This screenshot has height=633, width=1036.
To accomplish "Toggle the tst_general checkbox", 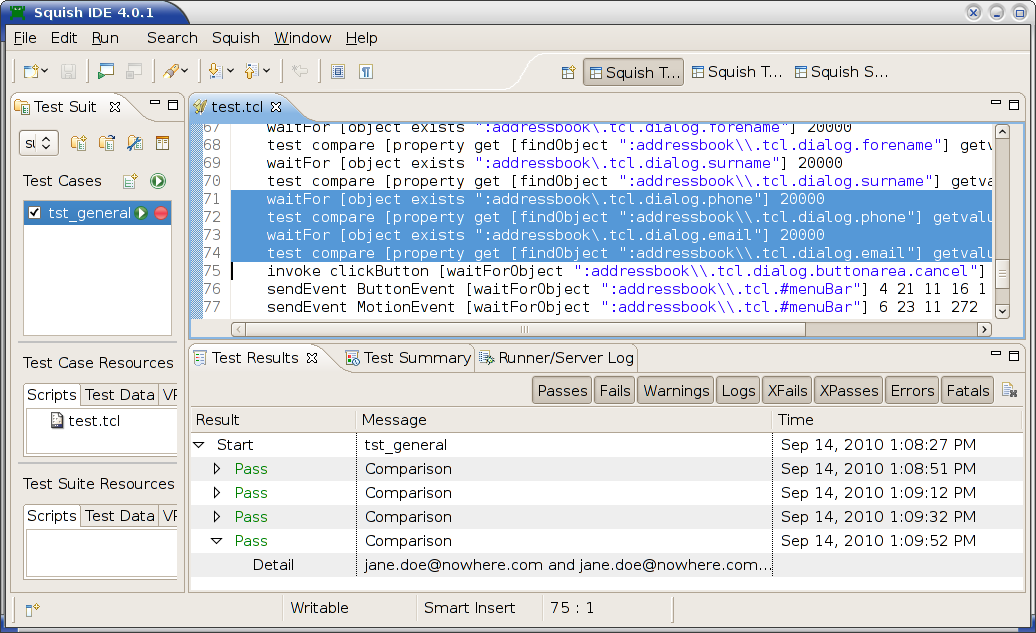I will [x=35, y=213].
